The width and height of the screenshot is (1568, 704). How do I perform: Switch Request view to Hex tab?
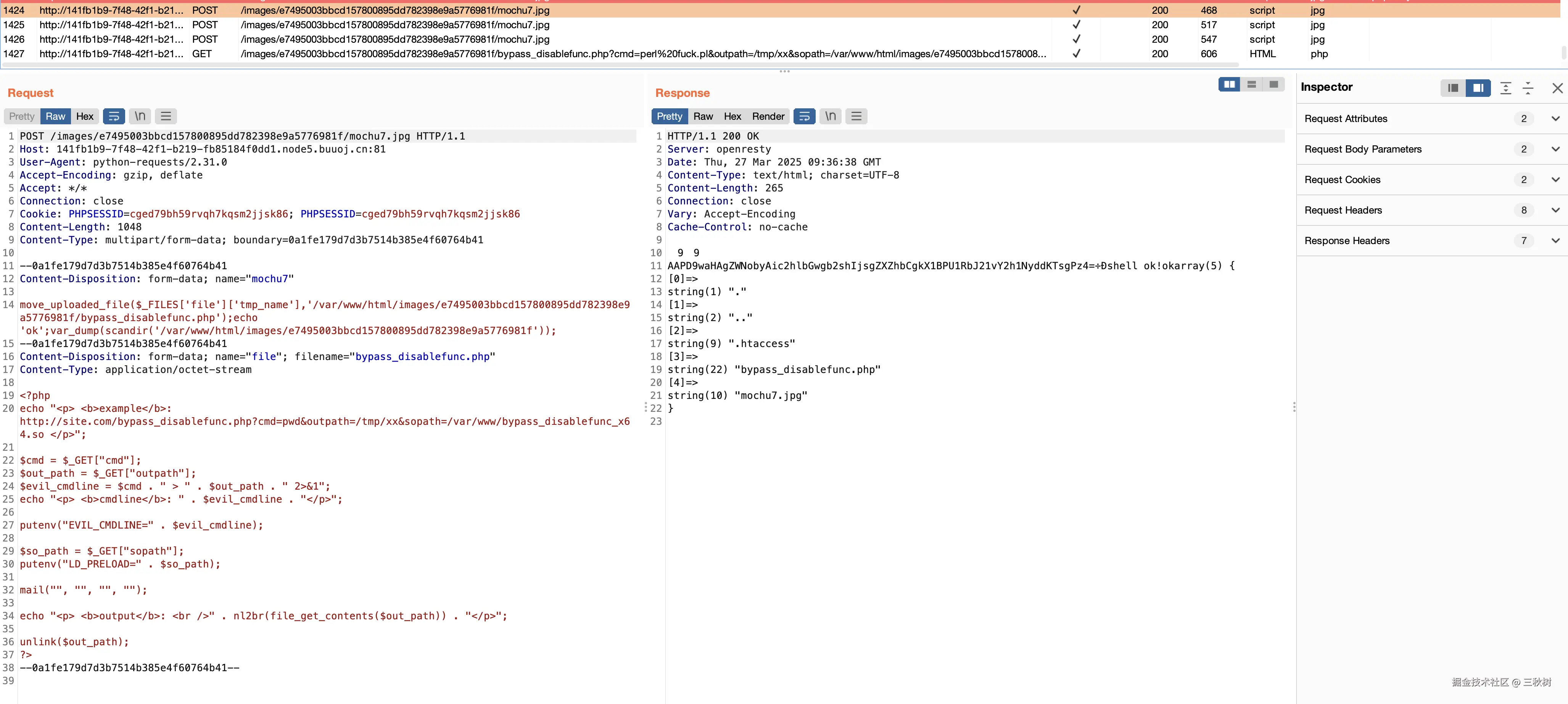click(85, 116)
